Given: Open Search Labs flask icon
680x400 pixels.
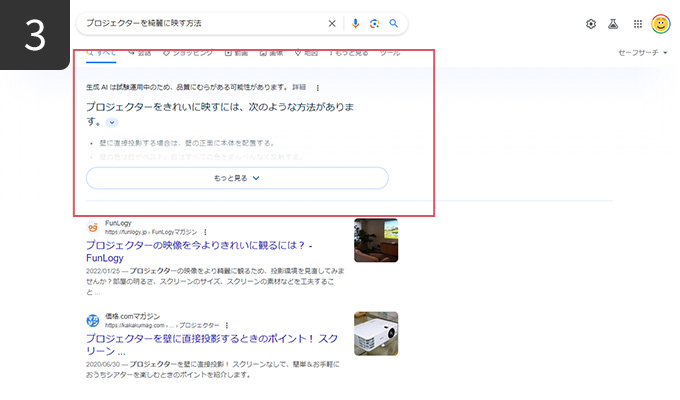Looking at the screenshot, I should click(614, 24).
